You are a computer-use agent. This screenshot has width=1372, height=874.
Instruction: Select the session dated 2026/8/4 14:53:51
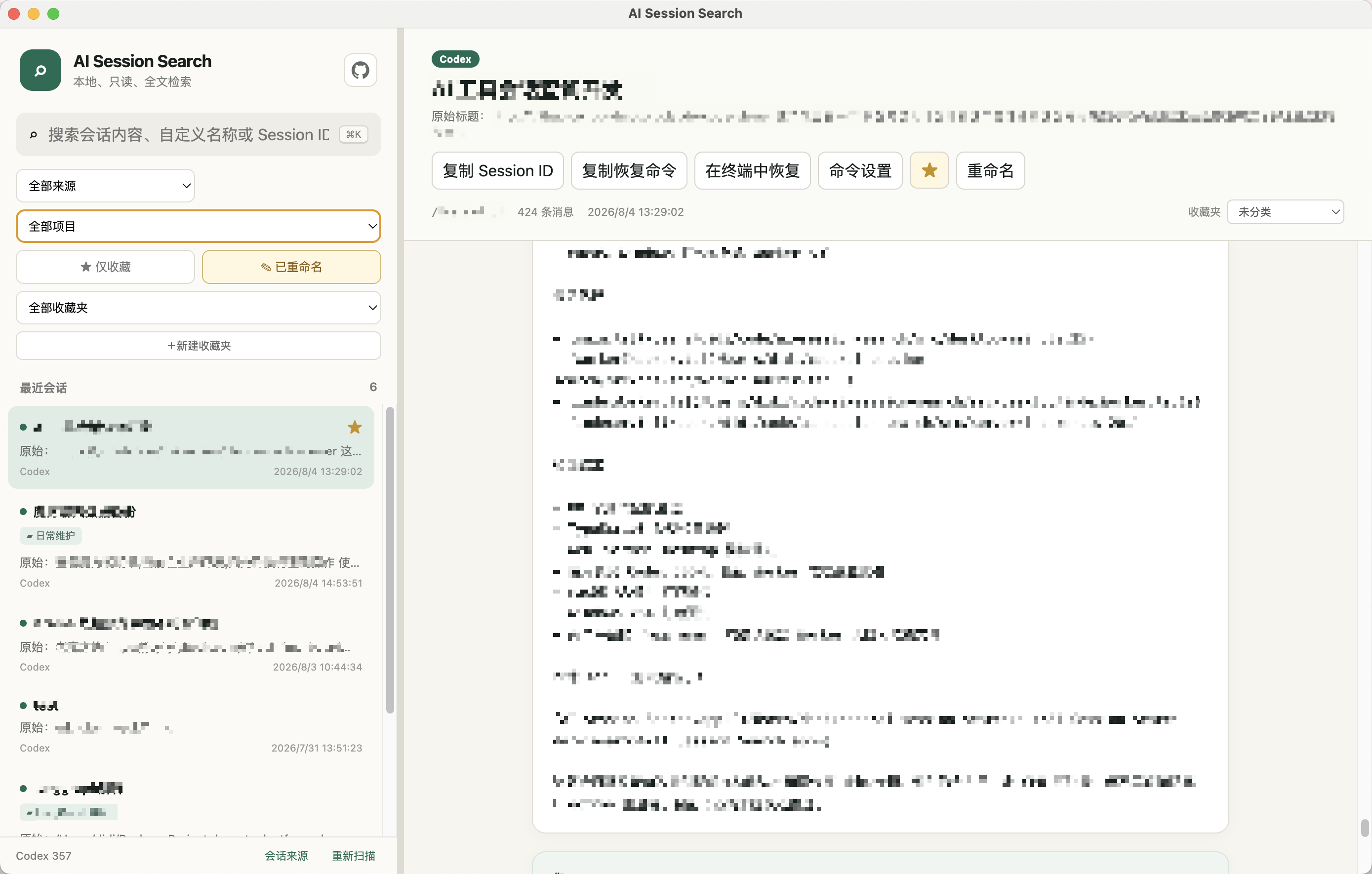click(x=191, y=546)
